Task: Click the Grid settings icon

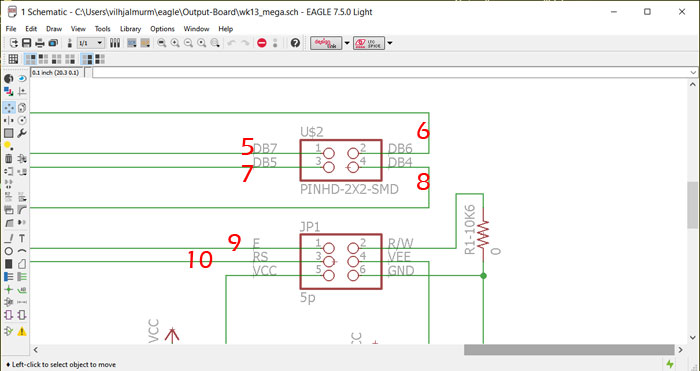Action: 13,59
